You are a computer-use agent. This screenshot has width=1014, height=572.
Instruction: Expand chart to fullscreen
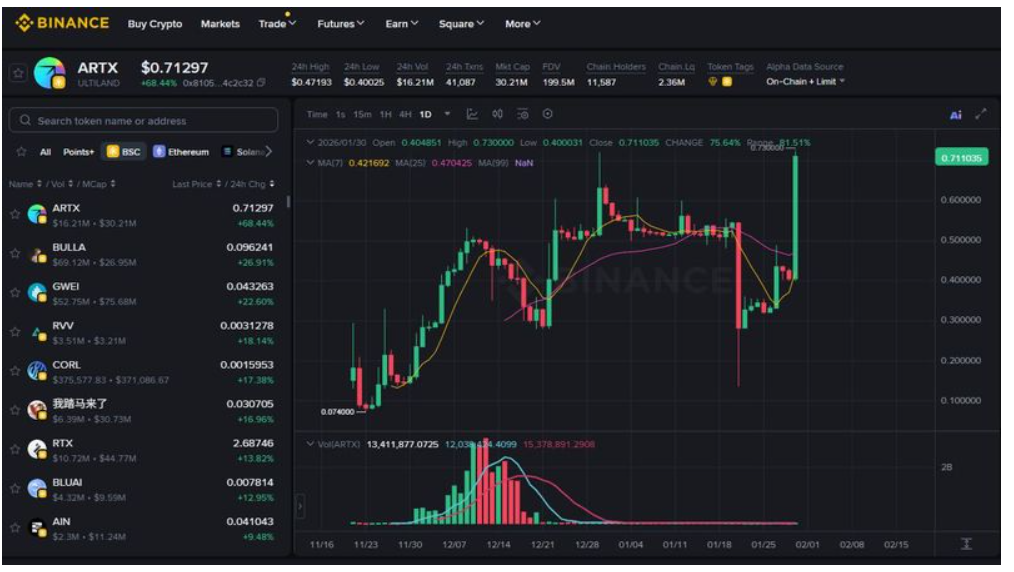pyautogui.click(x=981, y=114)
